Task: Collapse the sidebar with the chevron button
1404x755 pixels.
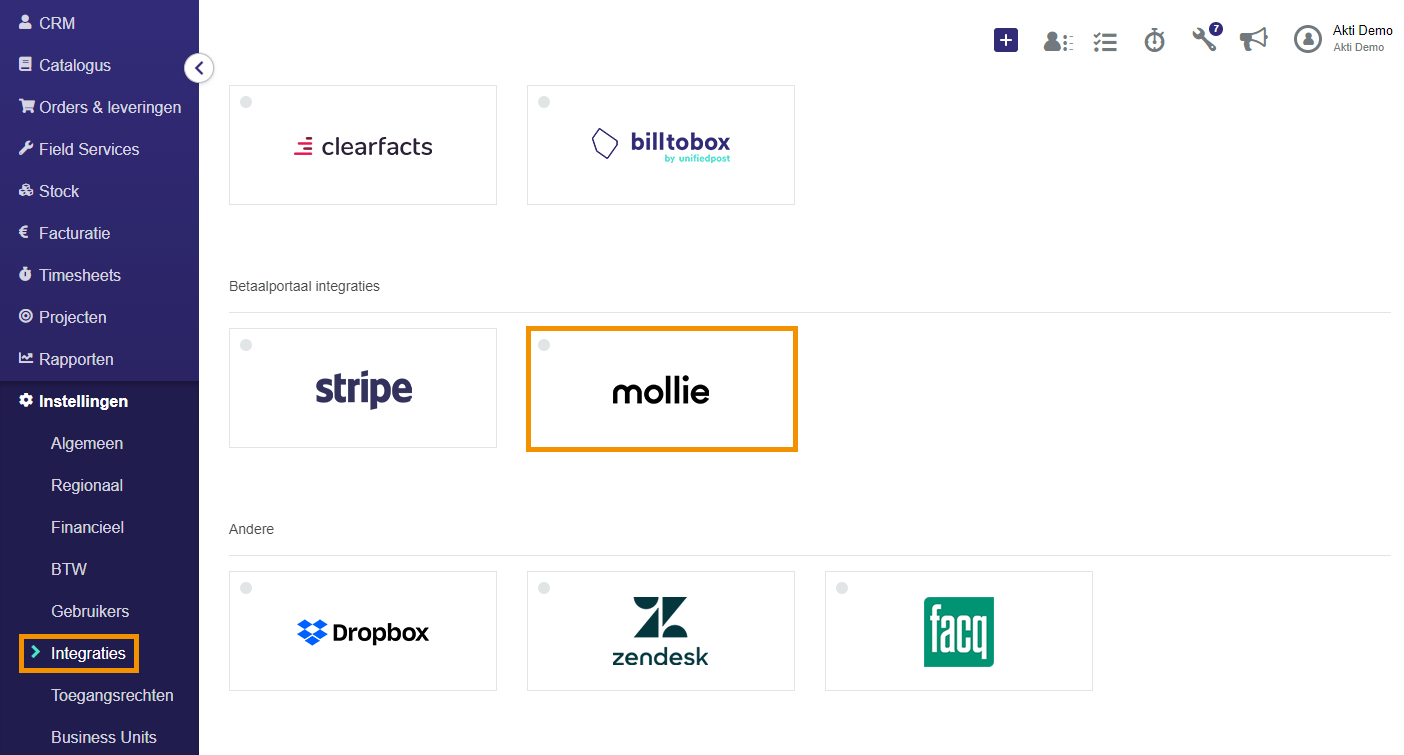Action: point(199,68)
